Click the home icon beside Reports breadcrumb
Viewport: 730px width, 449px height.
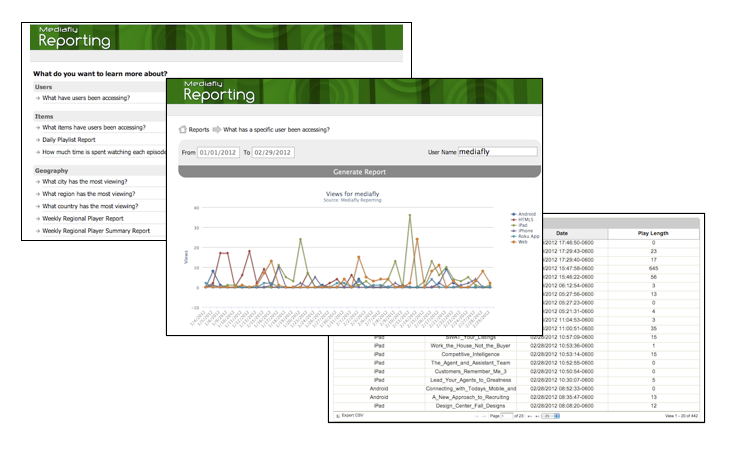[x=182, y=129]
